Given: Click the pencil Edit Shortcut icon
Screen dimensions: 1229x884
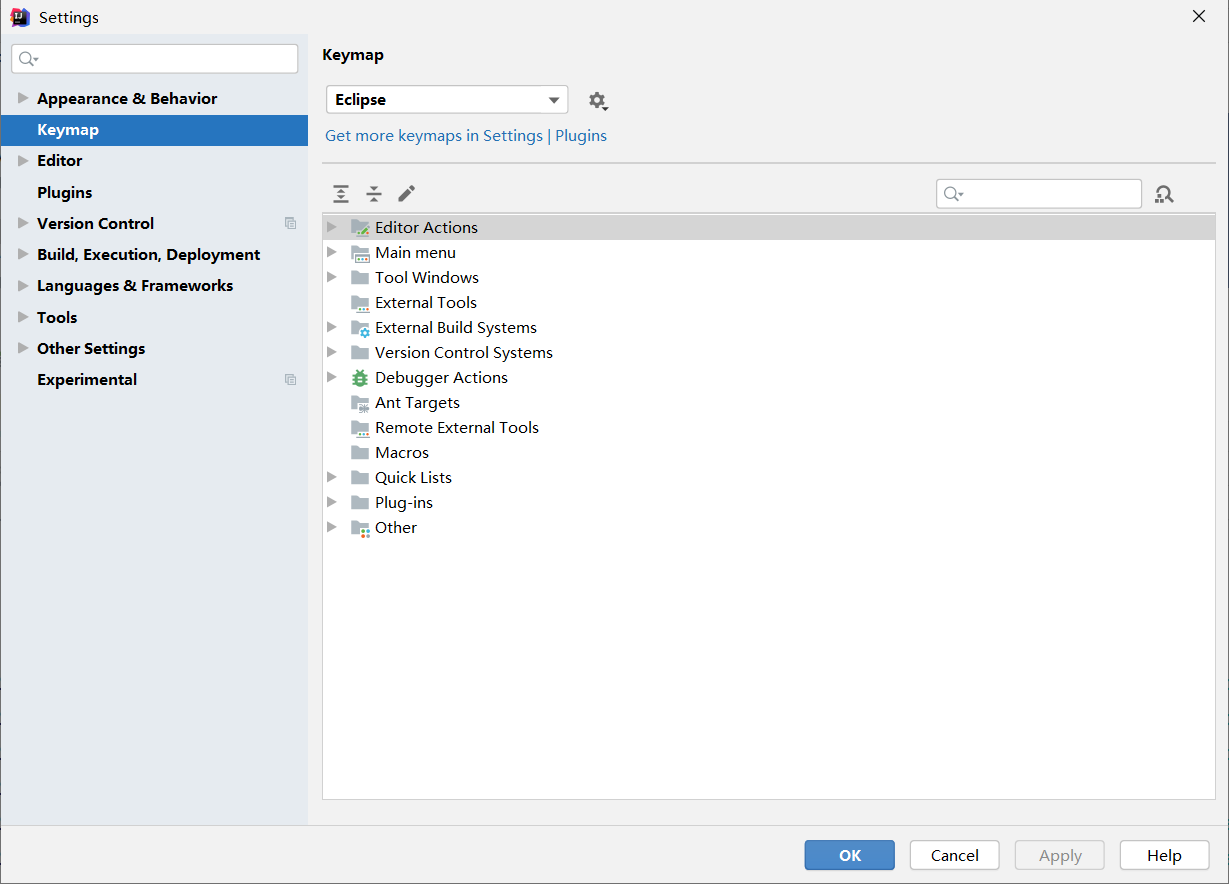Looking at the screenshot, I should (406, 194).
